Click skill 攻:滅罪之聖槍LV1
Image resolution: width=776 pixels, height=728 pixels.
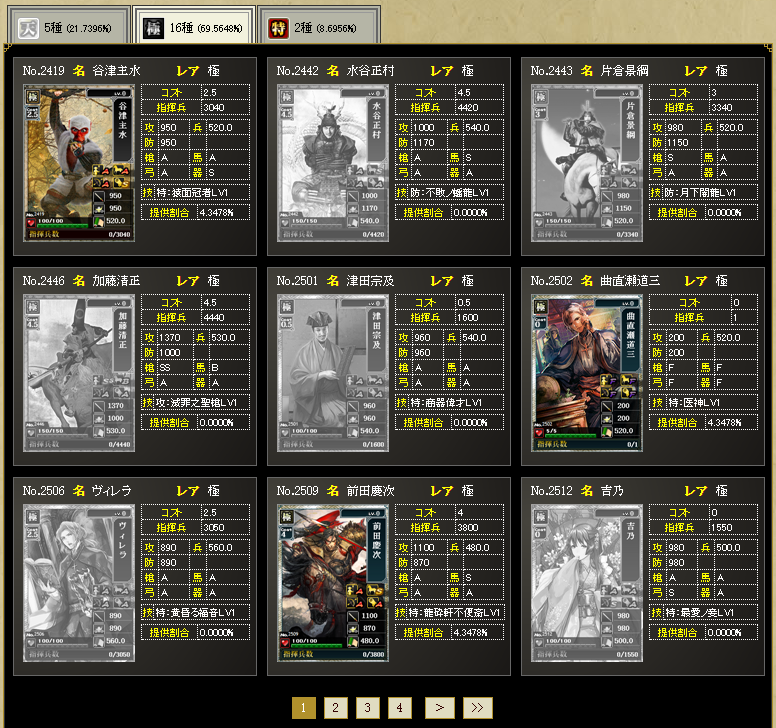point(196,402)
